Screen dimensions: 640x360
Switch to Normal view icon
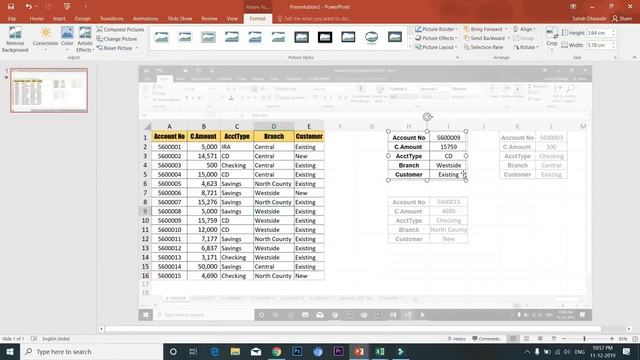[x=513, y=339]
